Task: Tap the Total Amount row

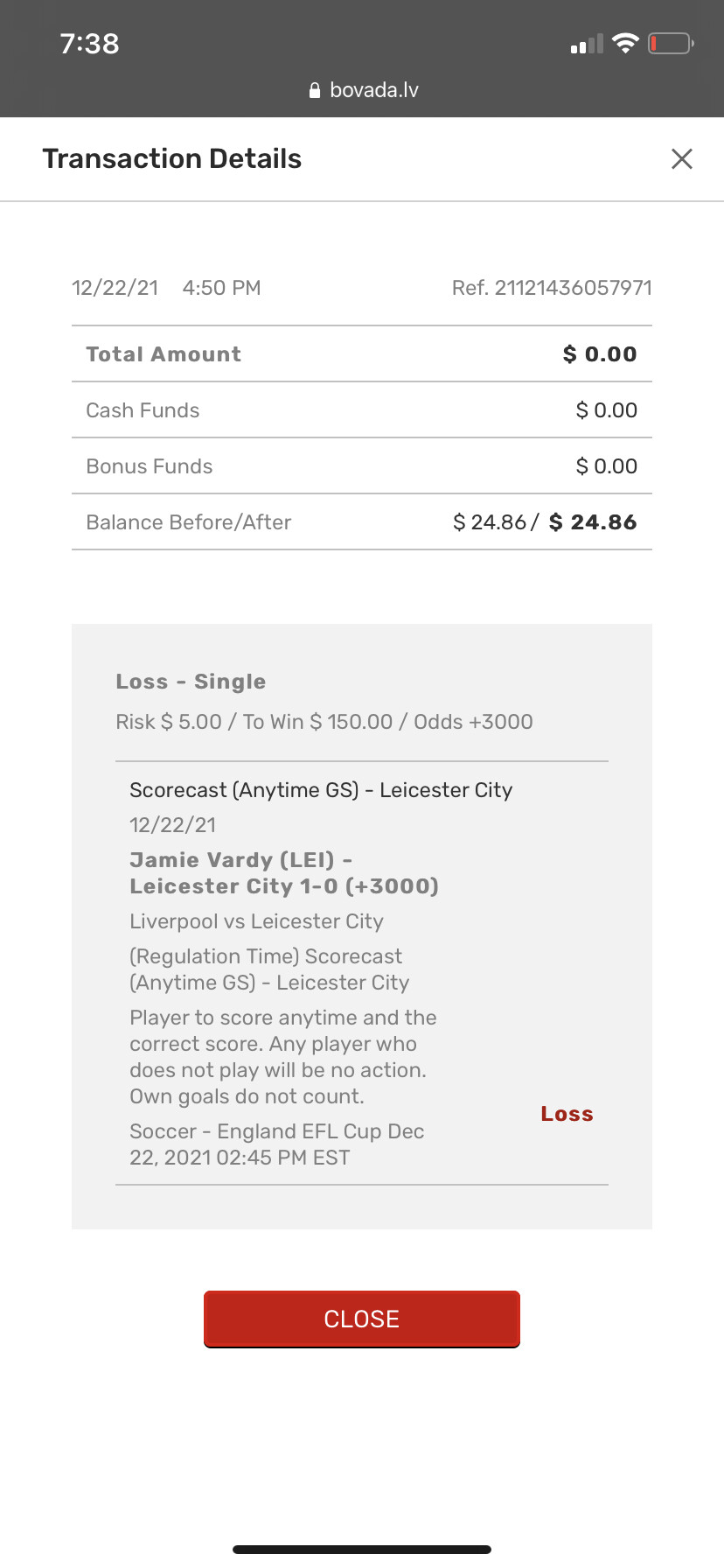Action: point(361,354)
